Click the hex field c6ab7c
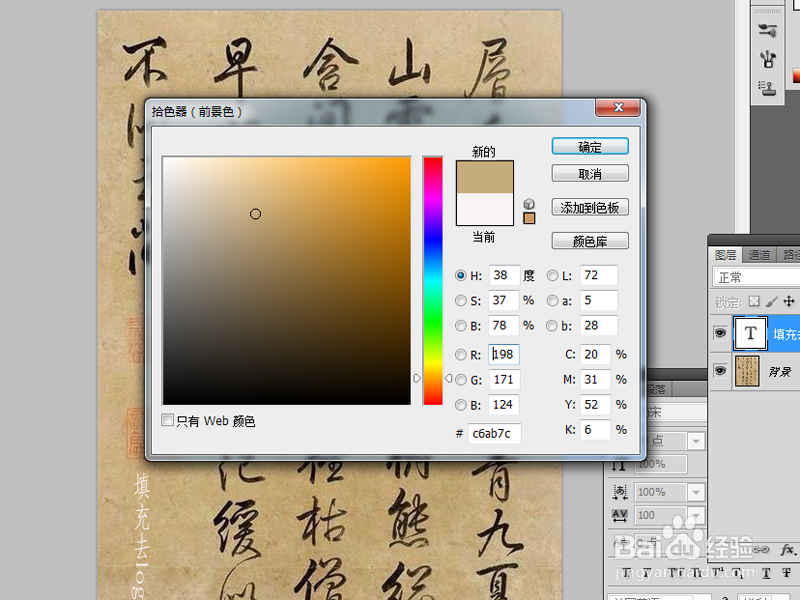Viewport: 800px width, 600px height. pos(494,433)
